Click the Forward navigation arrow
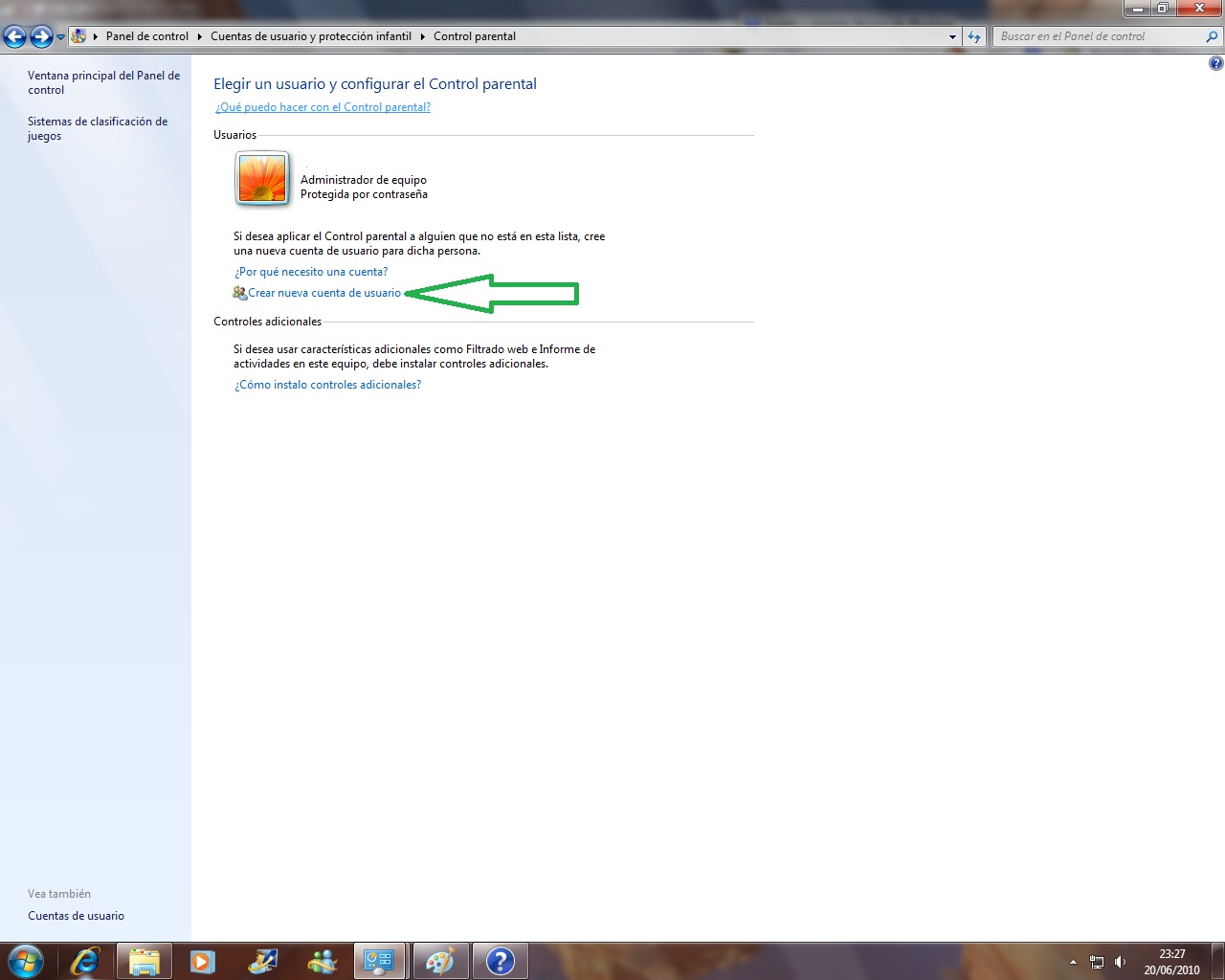Viewport: 1225px width, 980px height. [x=41, y=36]
